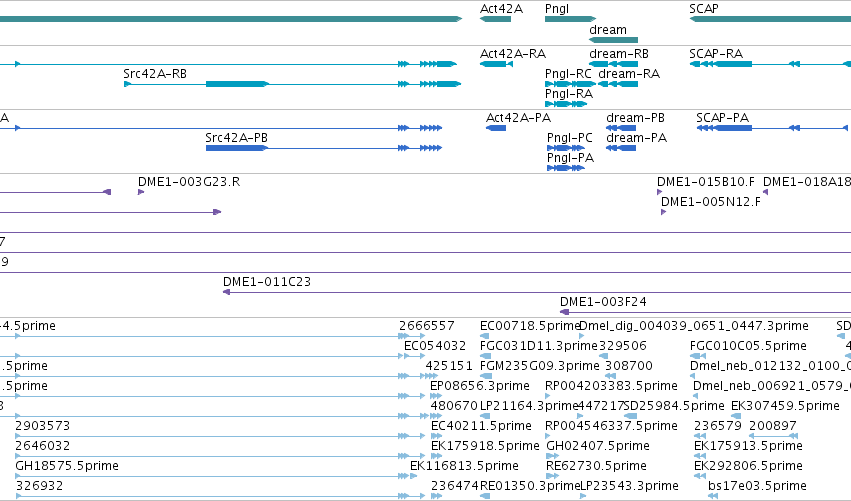Click the EST labeled 425151

tap(449, 366)
